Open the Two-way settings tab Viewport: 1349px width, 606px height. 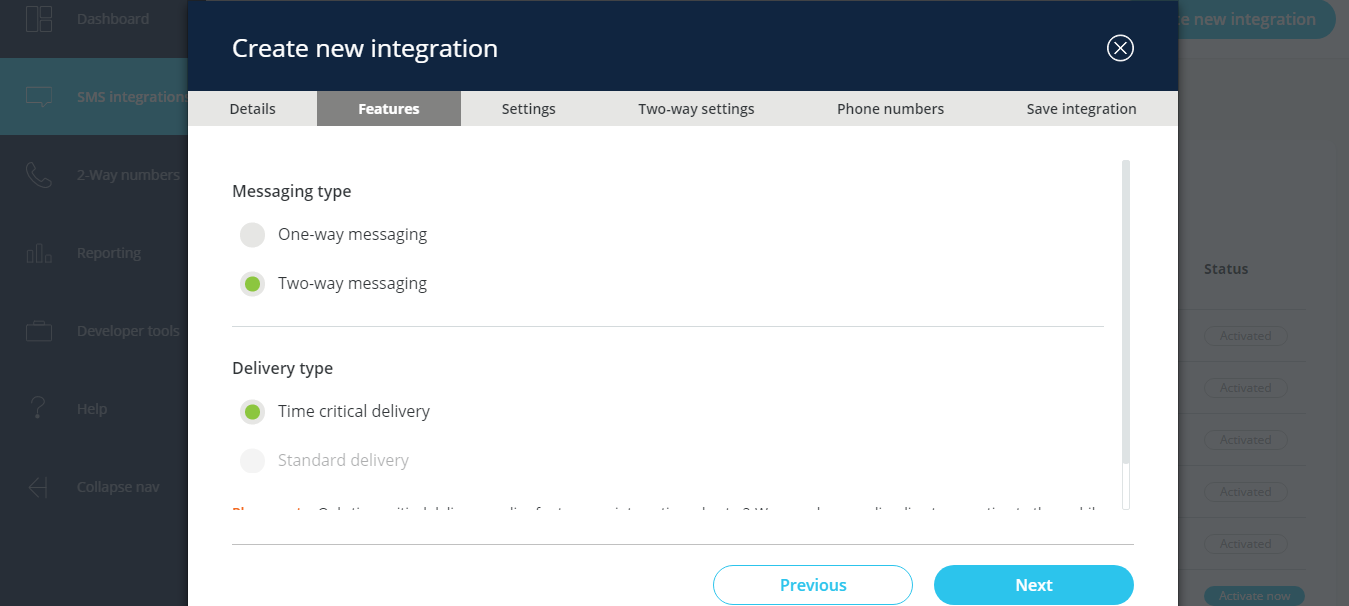(x=696, y=109)
